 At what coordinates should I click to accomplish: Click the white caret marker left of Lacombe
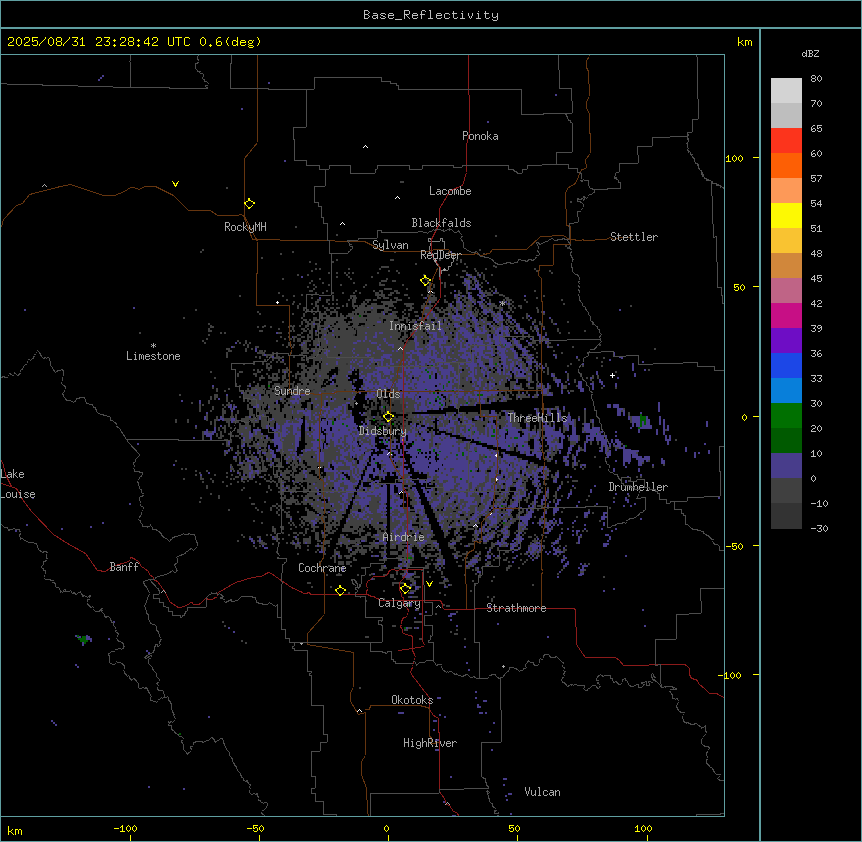pos(397,198)
